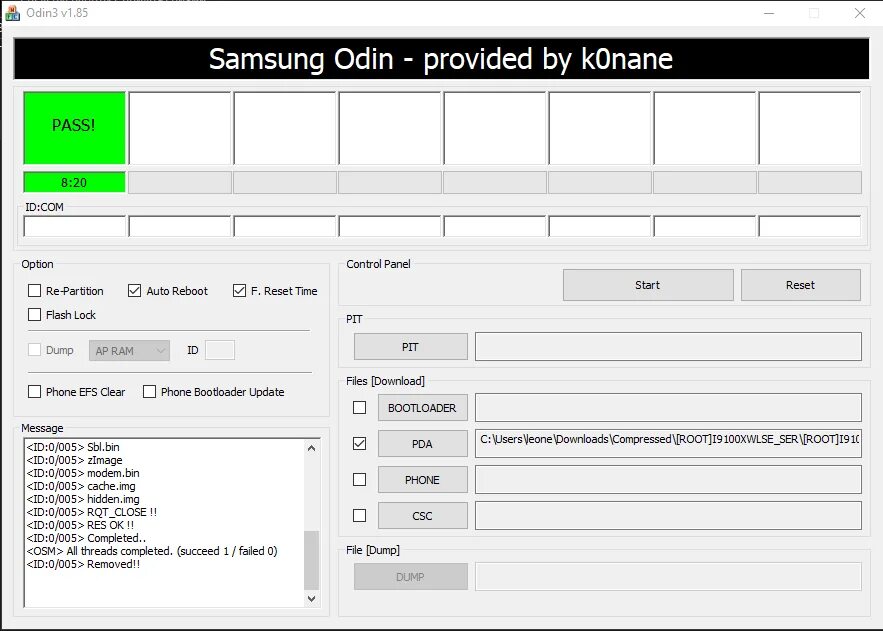
Task: Click the PIT file path field
Action: pos(668,346)
